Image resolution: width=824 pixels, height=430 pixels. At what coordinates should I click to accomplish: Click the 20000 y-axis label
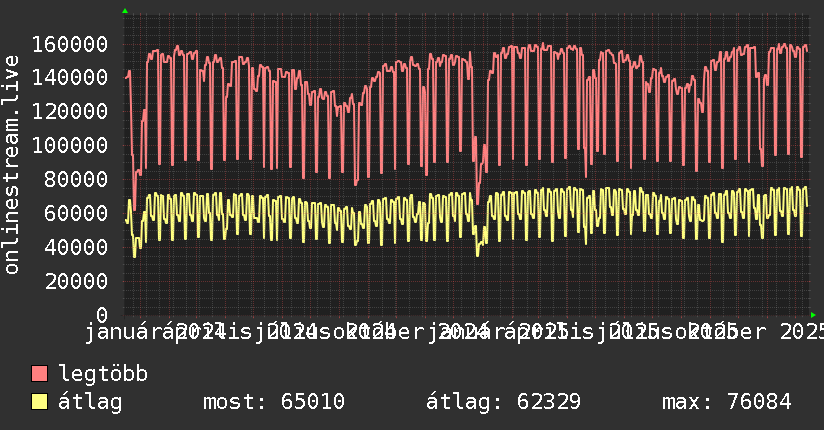77,281
